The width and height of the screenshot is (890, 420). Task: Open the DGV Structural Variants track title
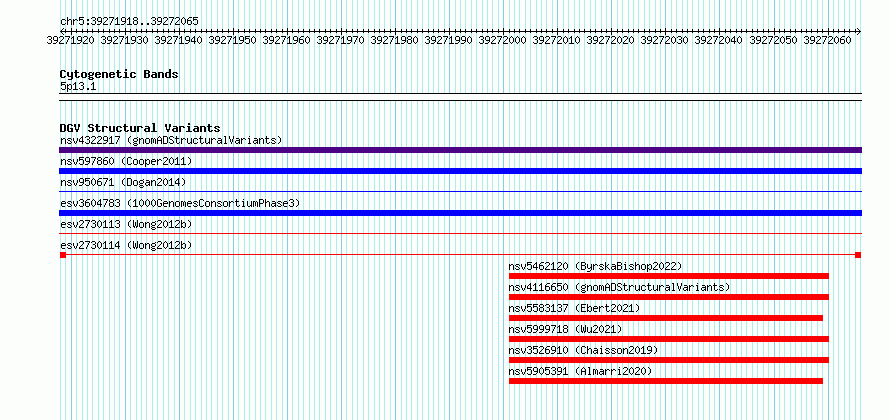pyautogui.click(x=140, y=128)
